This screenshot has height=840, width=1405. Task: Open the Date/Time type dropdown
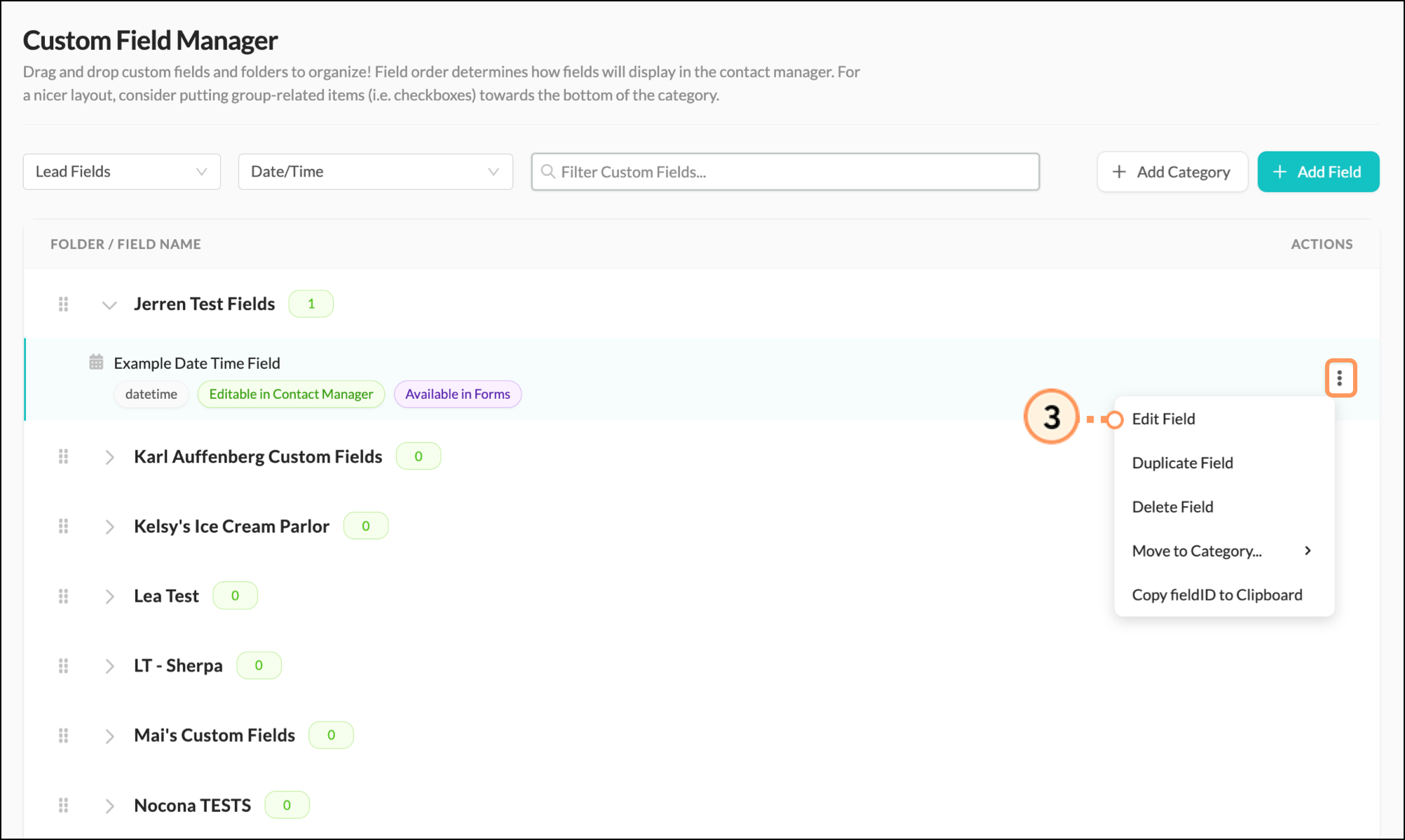point(376,172)
